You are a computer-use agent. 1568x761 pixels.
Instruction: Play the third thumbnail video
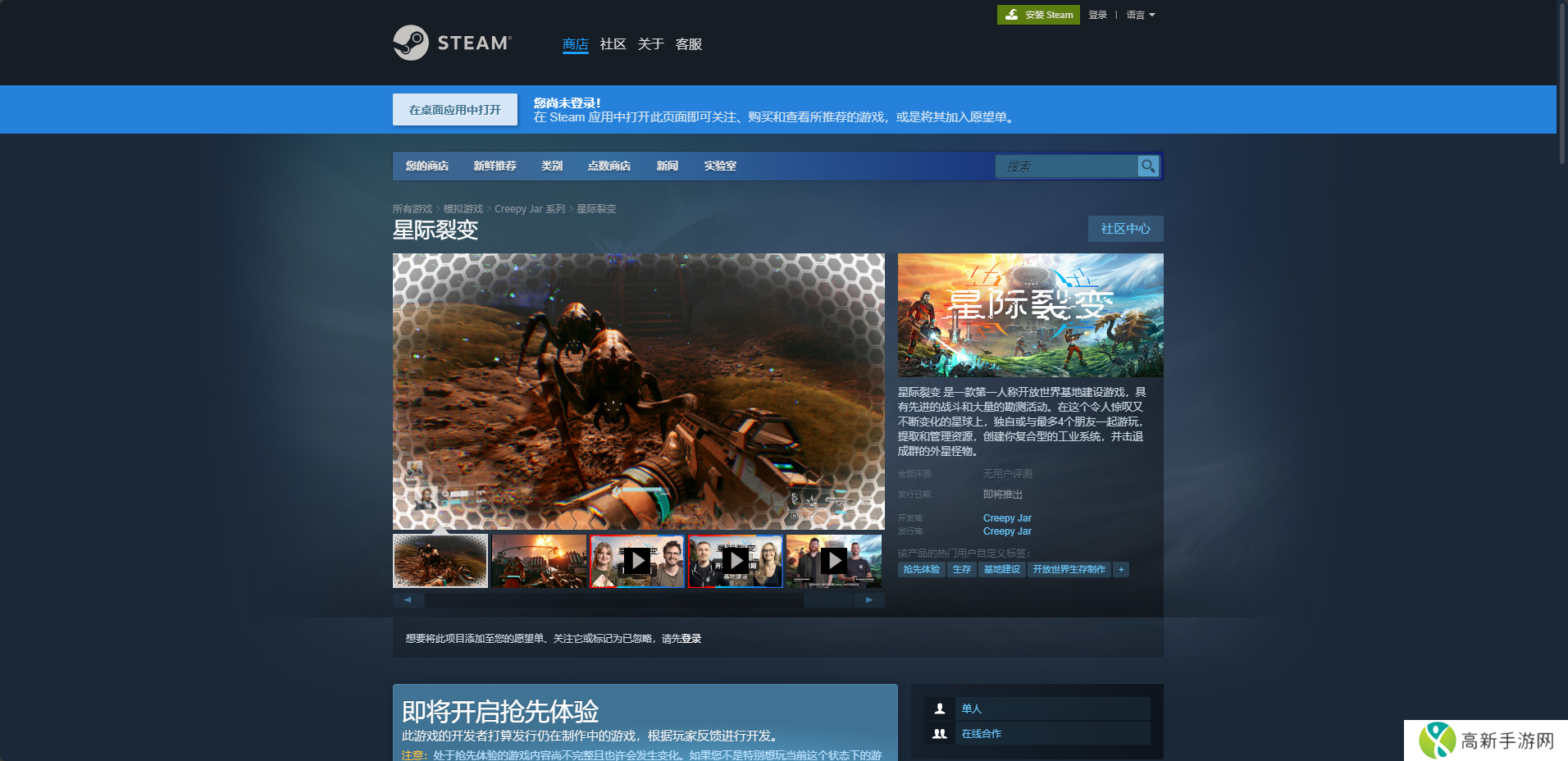point(637,561)
